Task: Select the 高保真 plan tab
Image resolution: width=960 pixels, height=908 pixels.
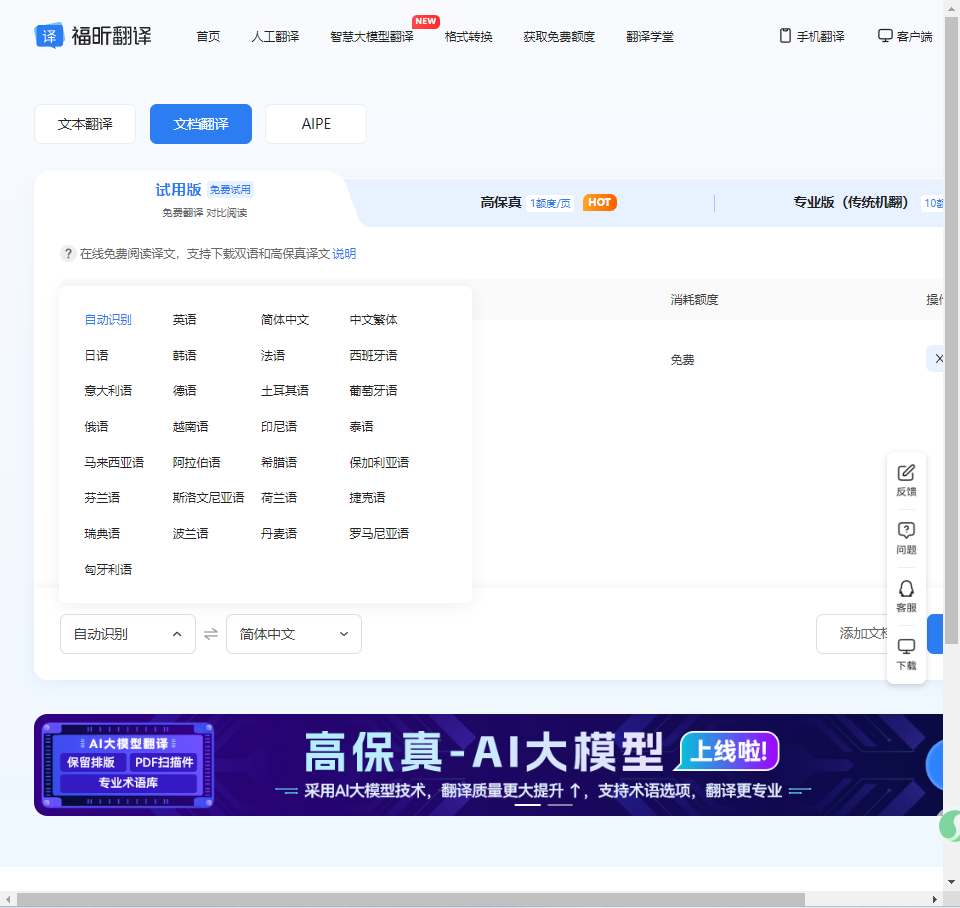Action: point(548,203)
